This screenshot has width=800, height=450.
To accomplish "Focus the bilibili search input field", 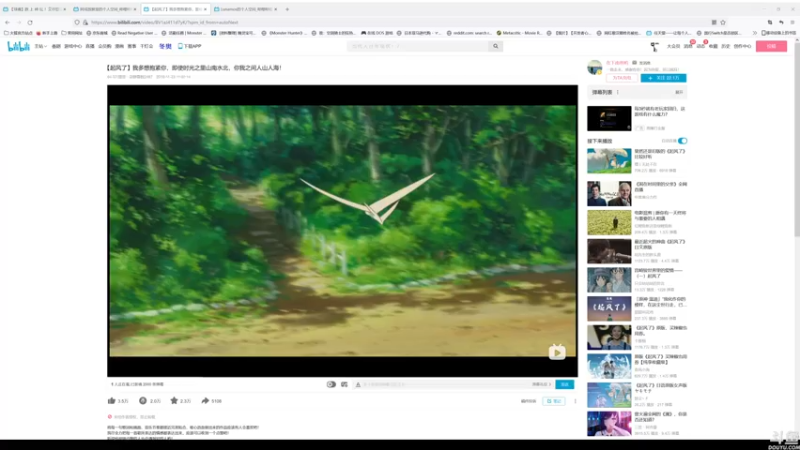I will tap(418, 46).
